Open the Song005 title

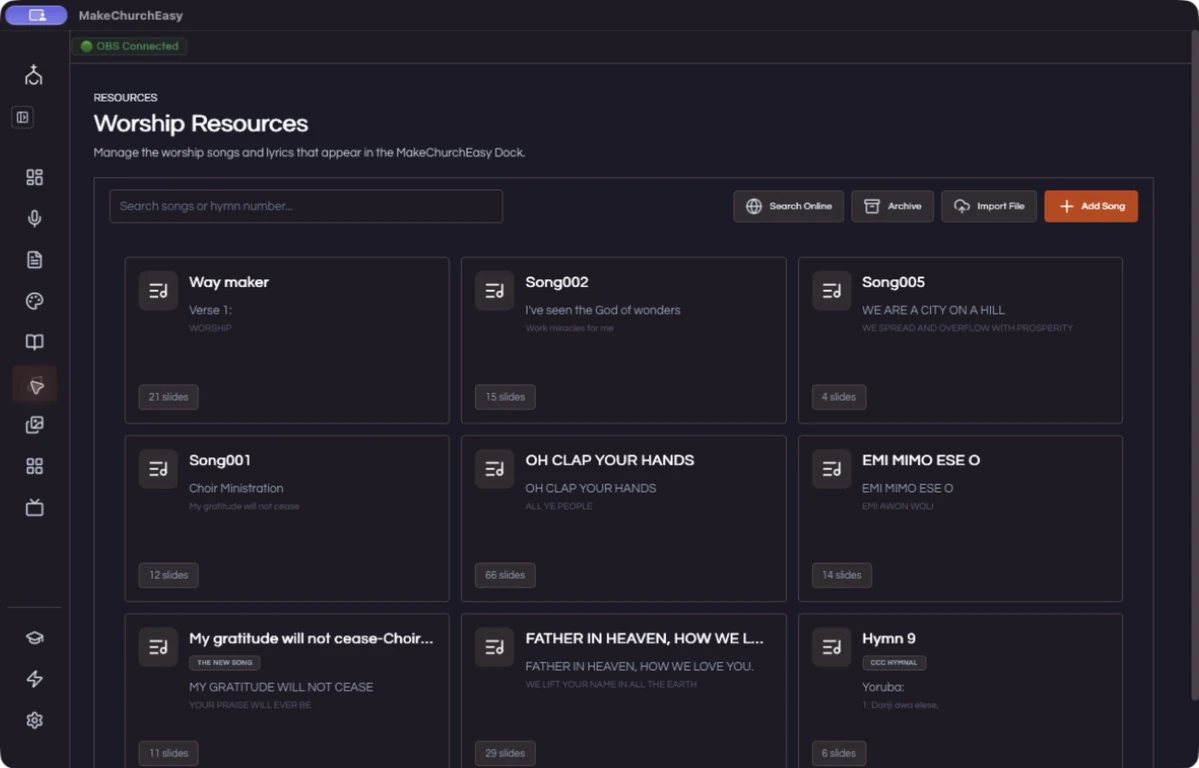(893, 282)
